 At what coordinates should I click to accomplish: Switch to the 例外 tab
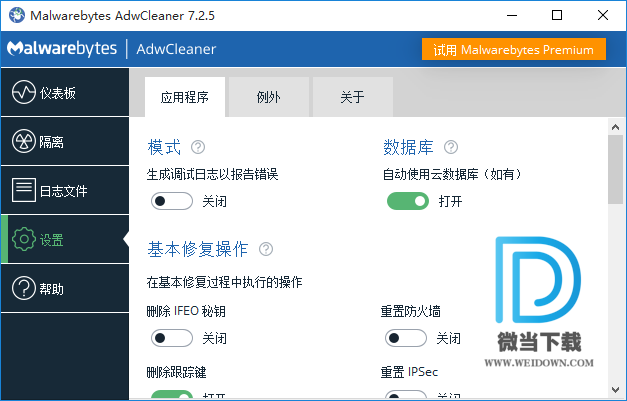tap(269, 97)
